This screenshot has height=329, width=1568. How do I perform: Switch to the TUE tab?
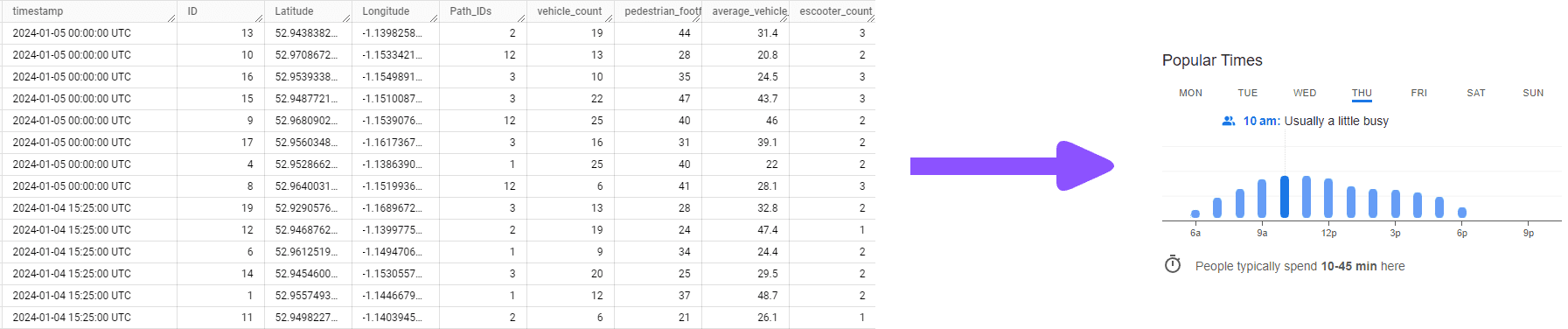pyautogui.click(x=1248, y=93)
